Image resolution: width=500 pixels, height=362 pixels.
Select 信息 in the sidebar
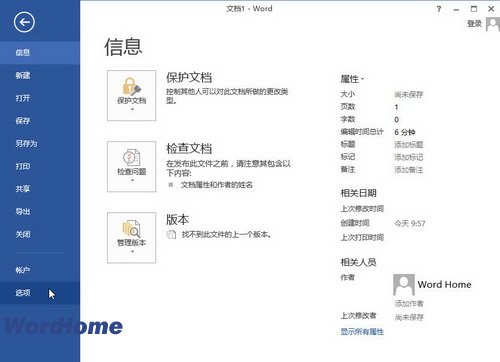(x=40, y=53)
